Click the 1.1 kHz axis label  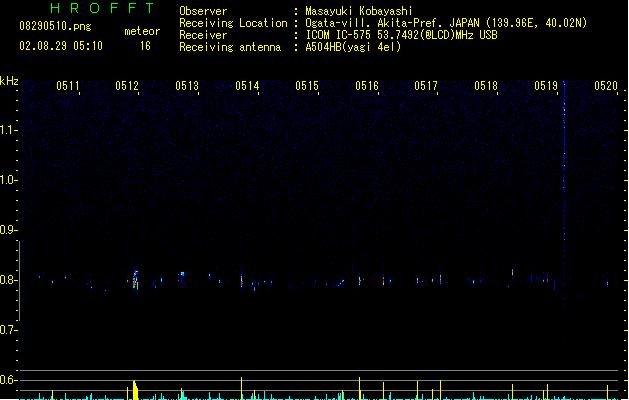pos(8,130)
